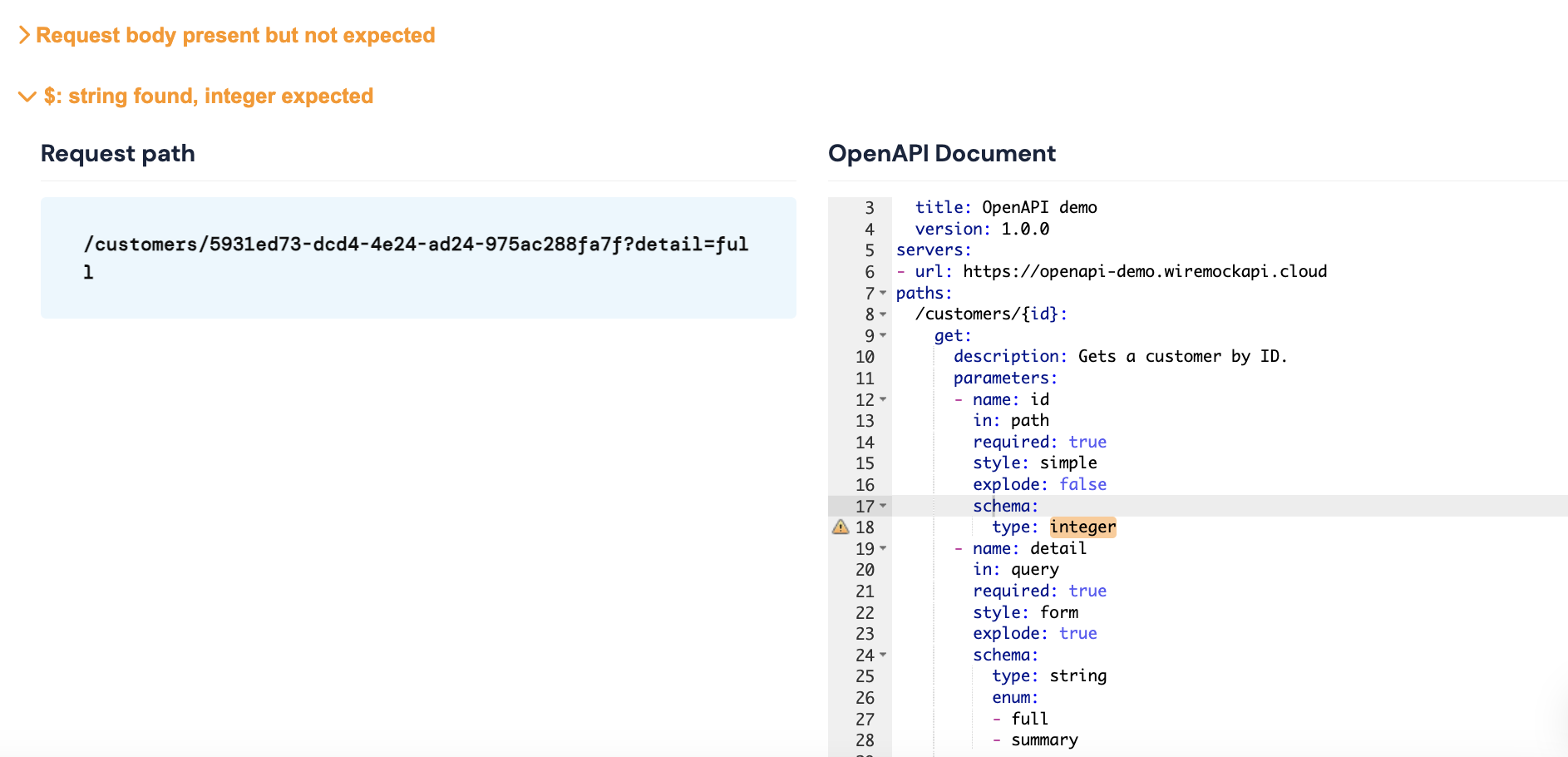Click 'servers:' on line 5
This screenshot has width=1568, height=757.
point(934,250)
